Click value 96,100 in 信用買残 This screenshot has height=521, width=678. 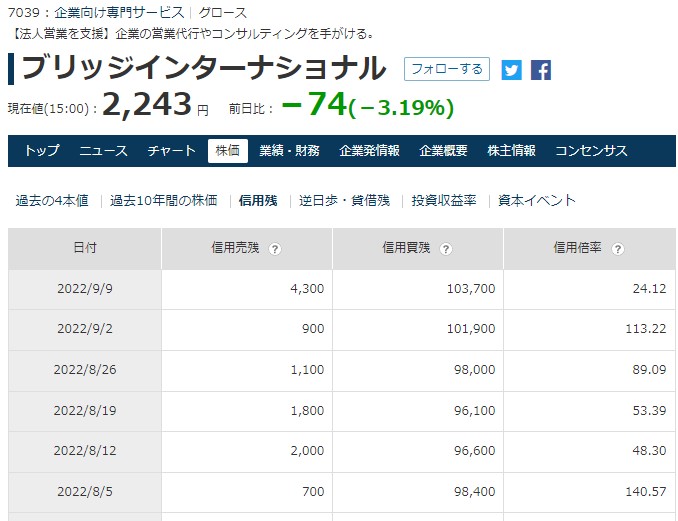474,410
